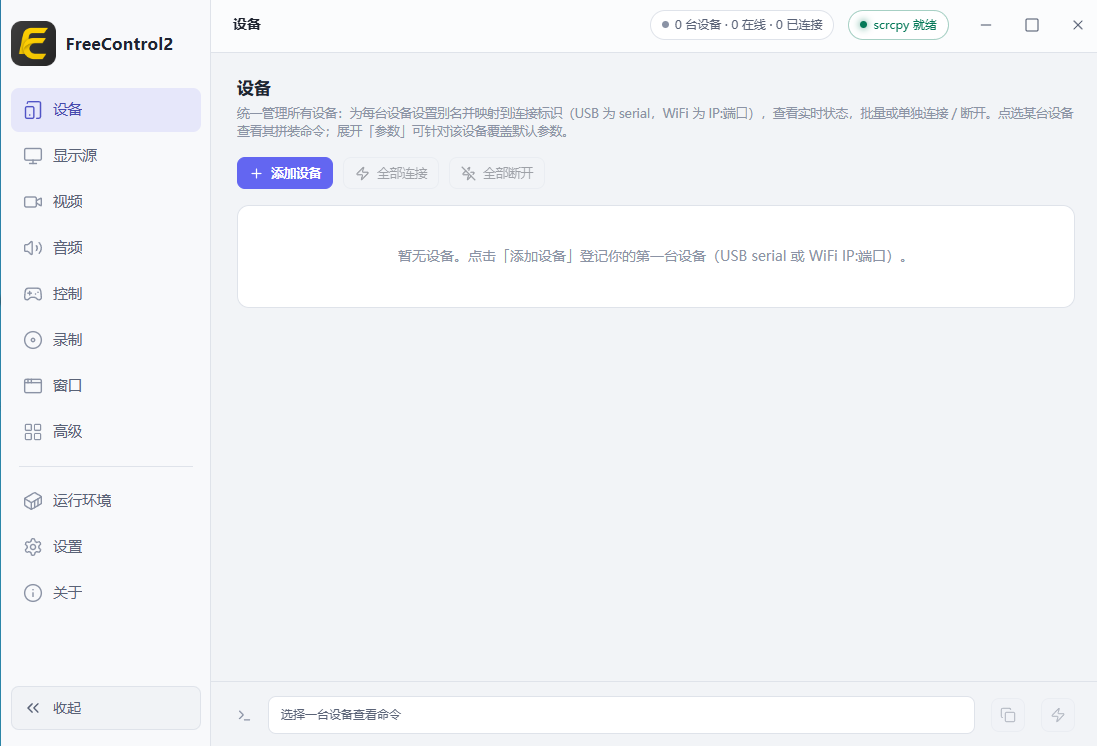Open the 视频 settings page
This screenshot has width=1097, height=746.
tap(106, 202)
